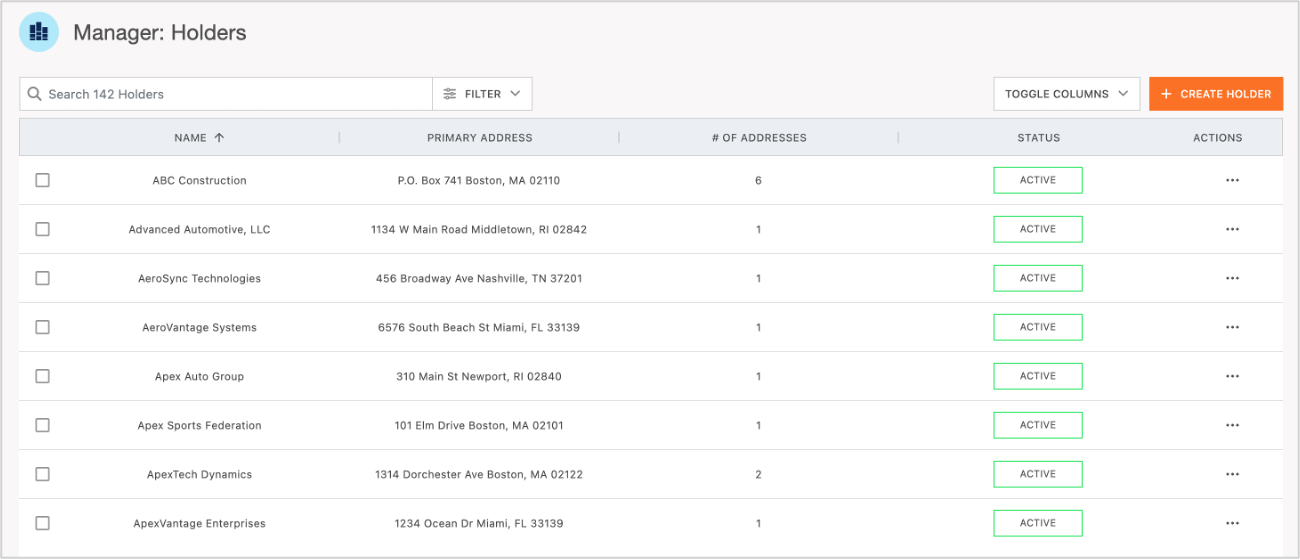Click address 1134 W Main Road Middletown
1300x560 pixels.
pos(479,230)
